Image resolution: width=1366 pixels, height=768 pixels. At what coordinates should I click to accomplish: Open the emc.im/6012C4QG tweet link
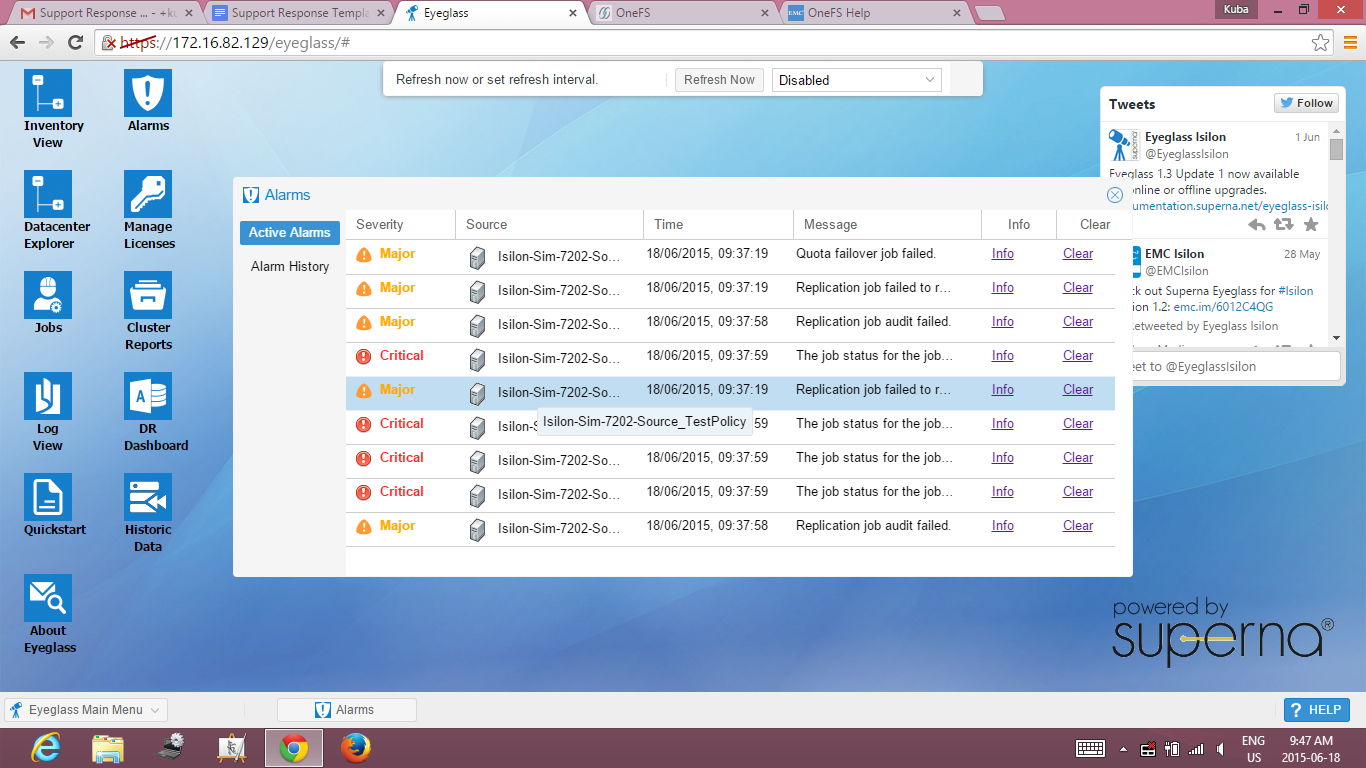[x=1225, y=307]
